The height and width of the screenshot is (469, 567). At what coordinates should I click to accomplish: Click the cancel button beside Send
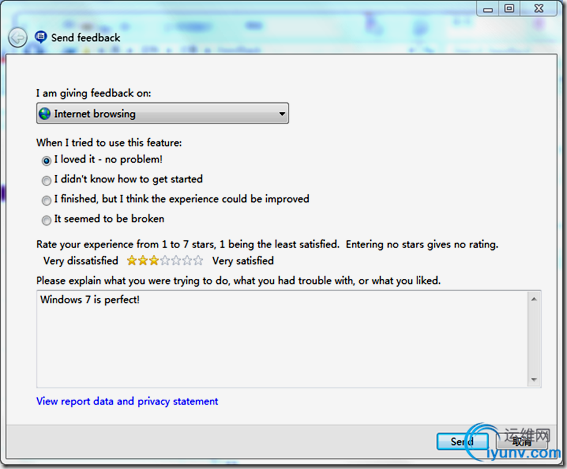click(x=522, y=442)
